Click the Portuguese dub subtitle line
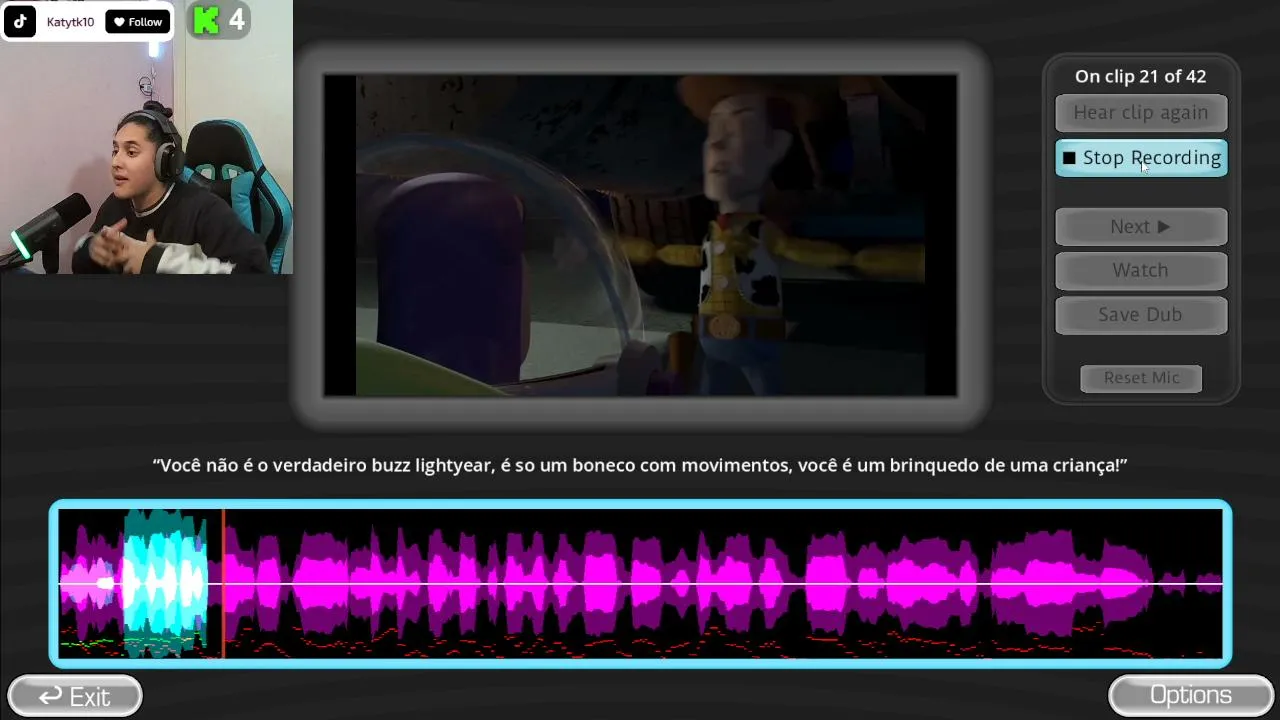Image resolution: width=1280 pixels, height=720 pixels. 640,465
